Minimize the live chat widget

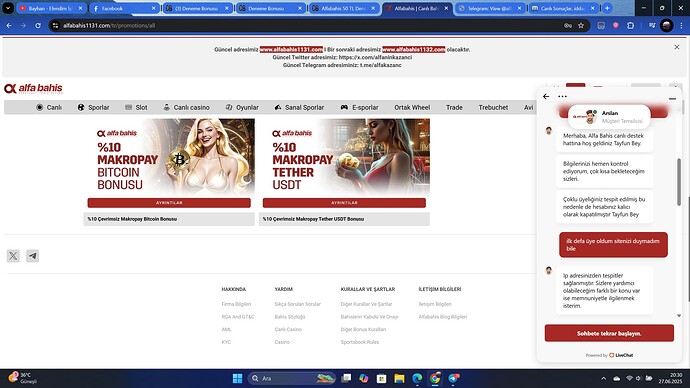(x=672, y=99)
